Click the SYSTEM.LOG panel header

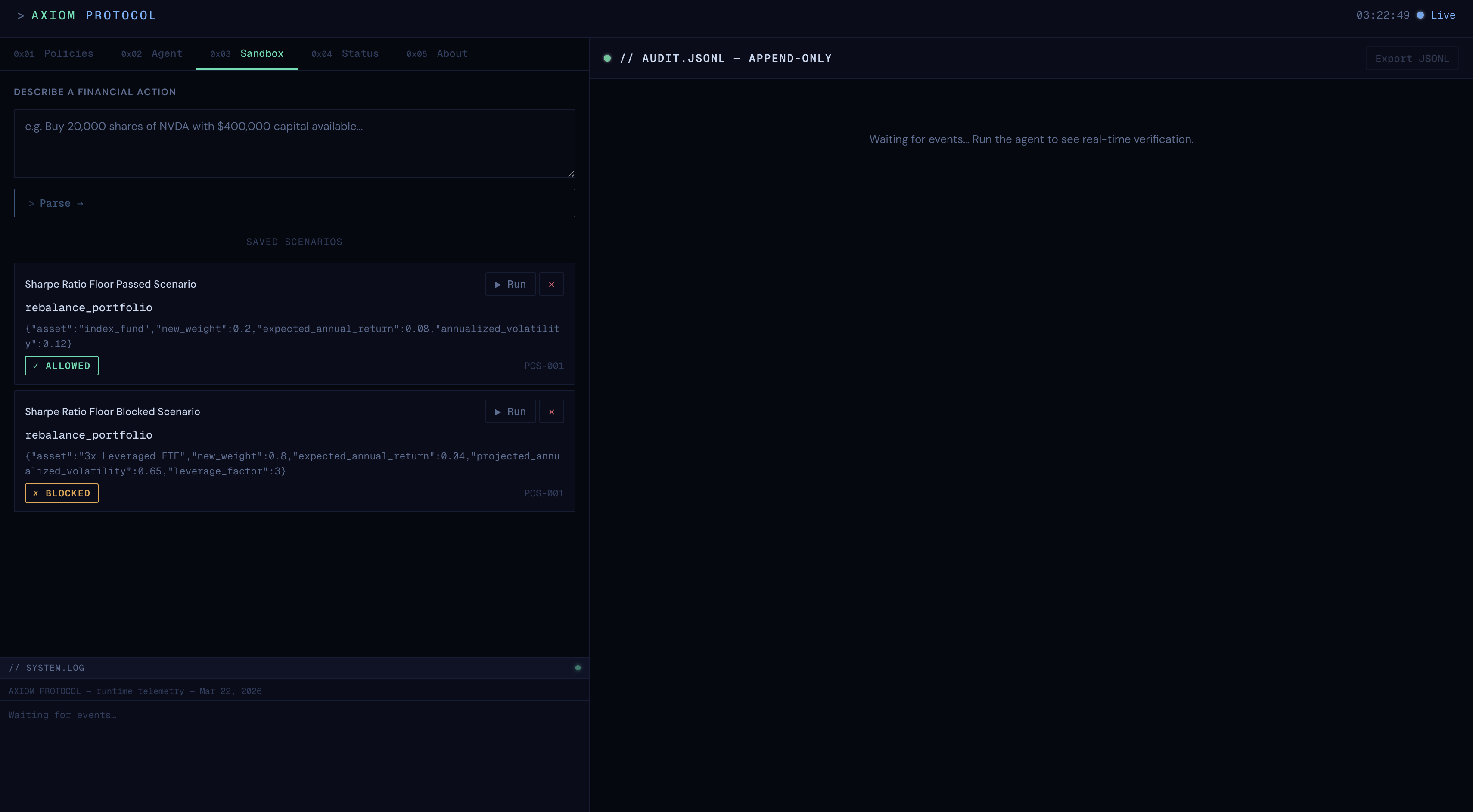pyautogui.click(x=295, y=667)
